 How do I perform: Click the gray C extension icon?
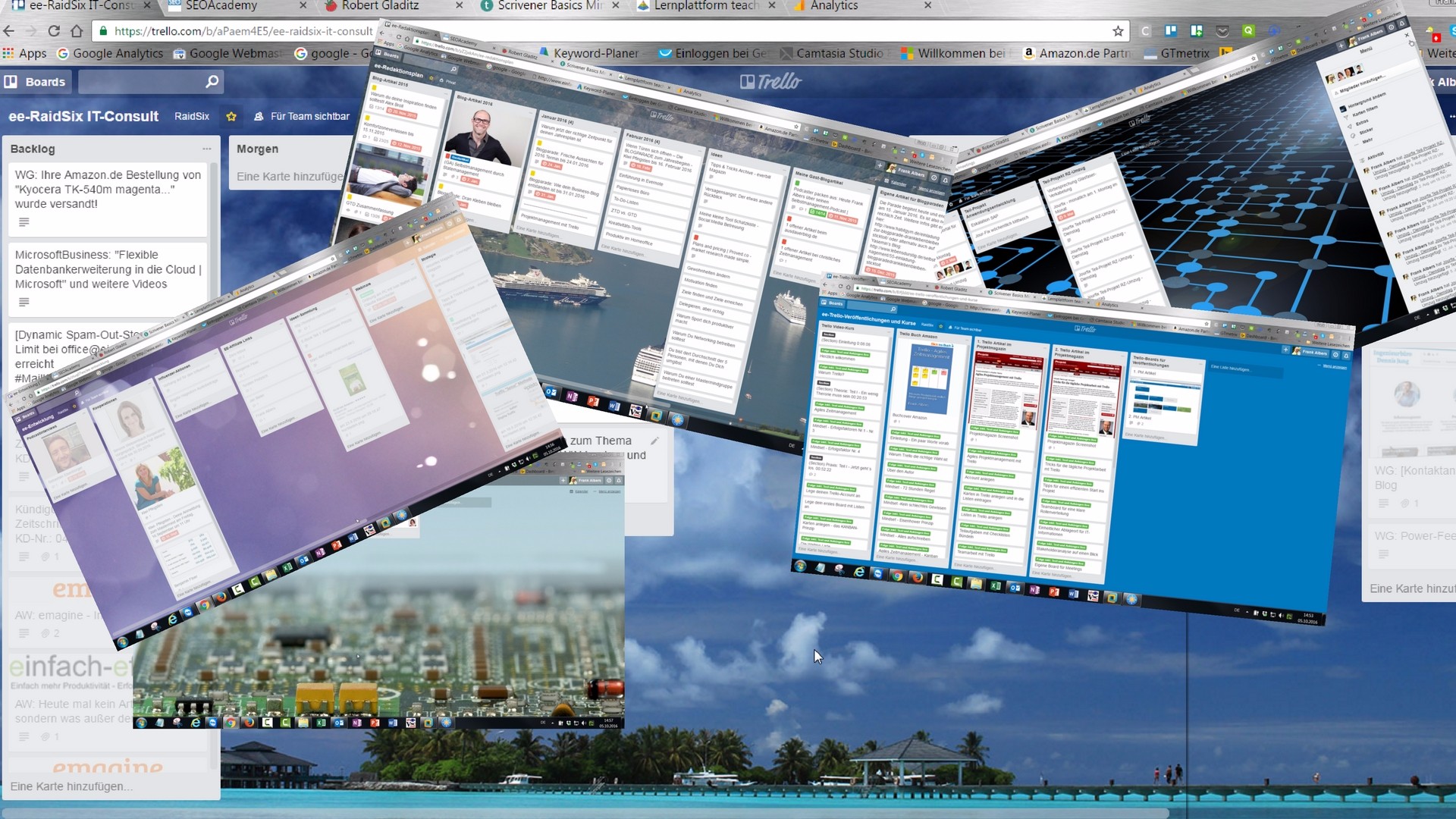(x=1146, y=31)
